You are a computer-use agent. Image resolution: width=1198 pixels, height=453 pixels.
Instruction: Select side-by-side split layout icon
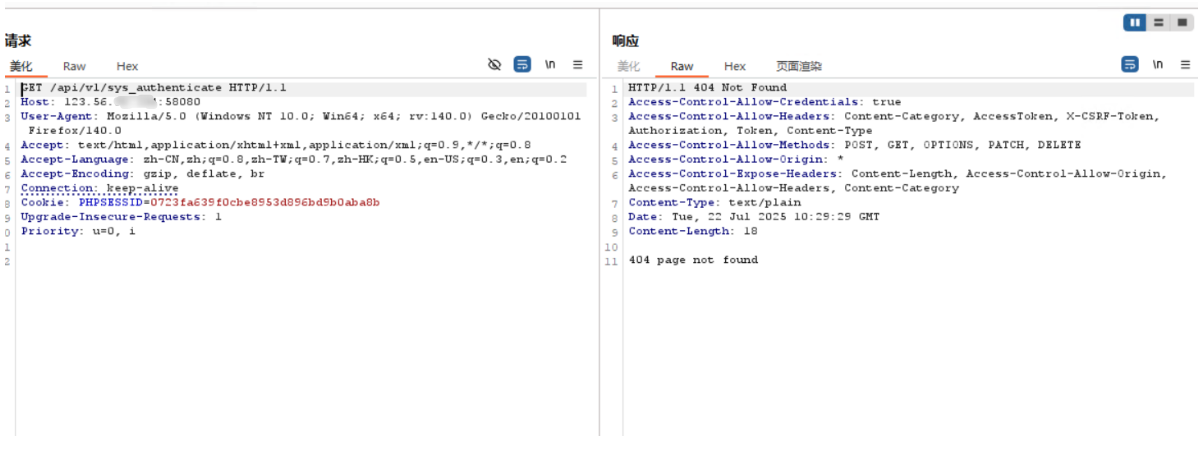tap(1135, 22)
